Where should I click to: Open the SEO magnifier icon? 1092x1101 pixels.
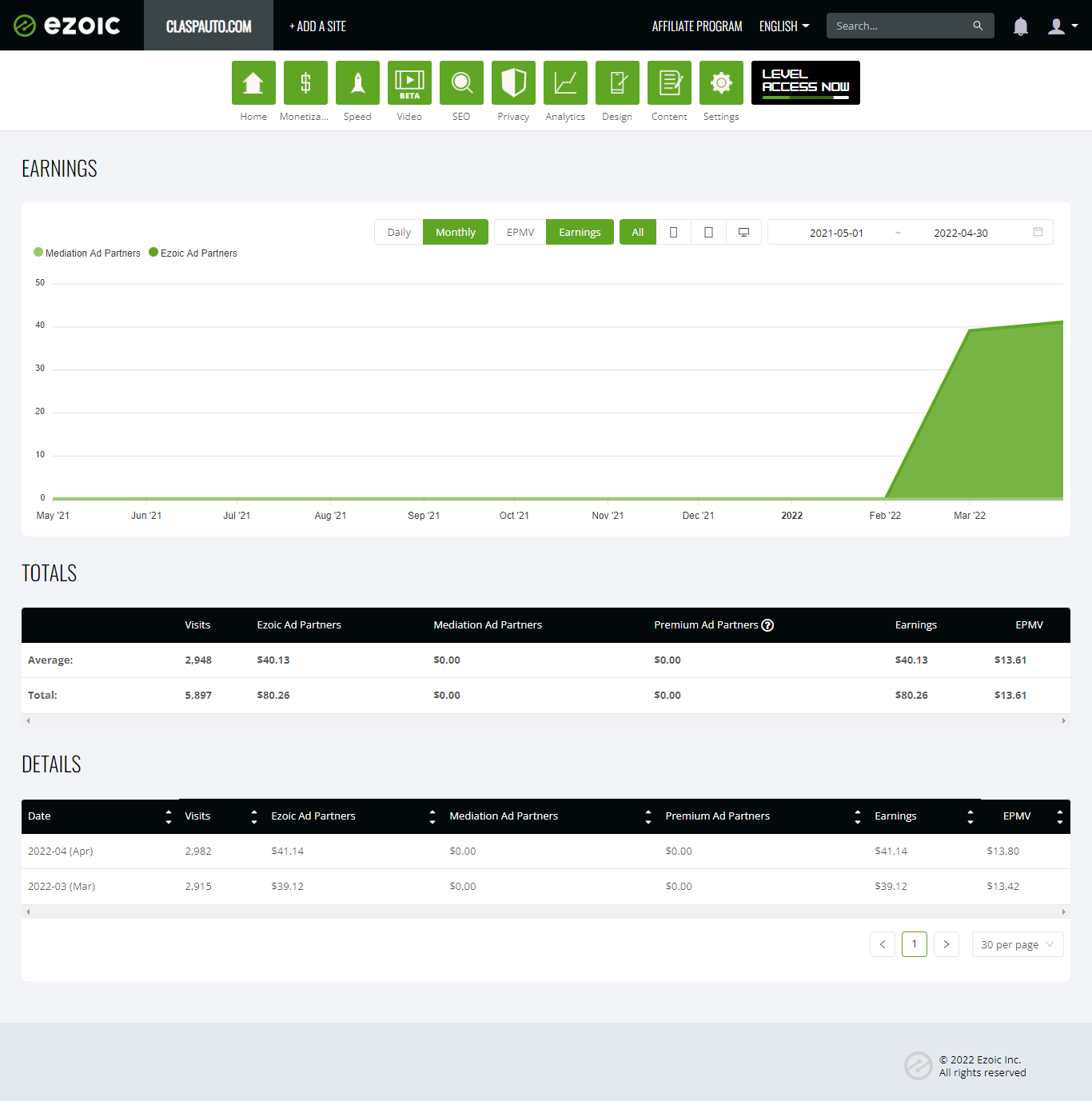461,83
